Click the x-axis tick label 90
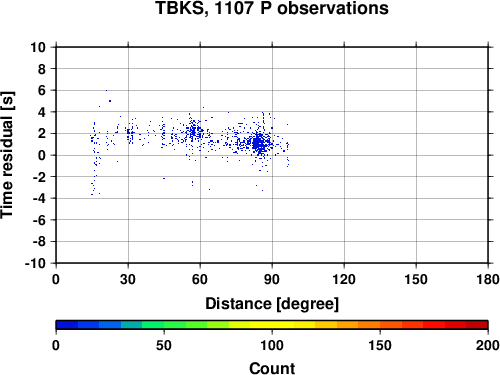500x375 pixels. [x=272, y=279]
